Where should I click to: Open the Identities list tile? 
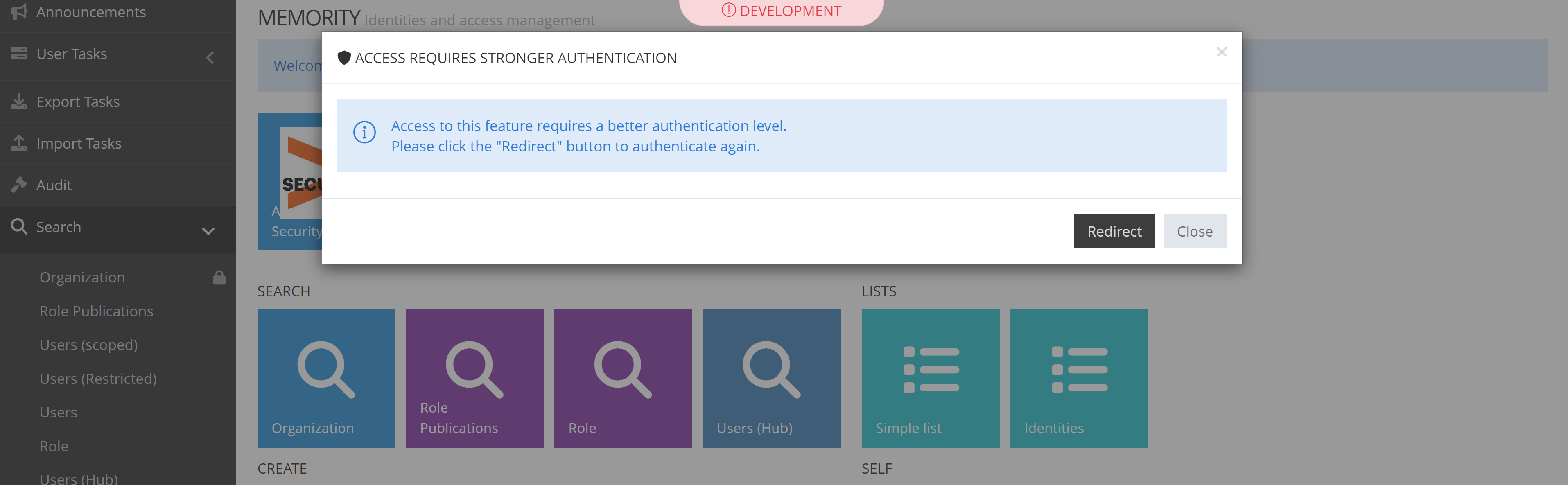point(1079,379)
